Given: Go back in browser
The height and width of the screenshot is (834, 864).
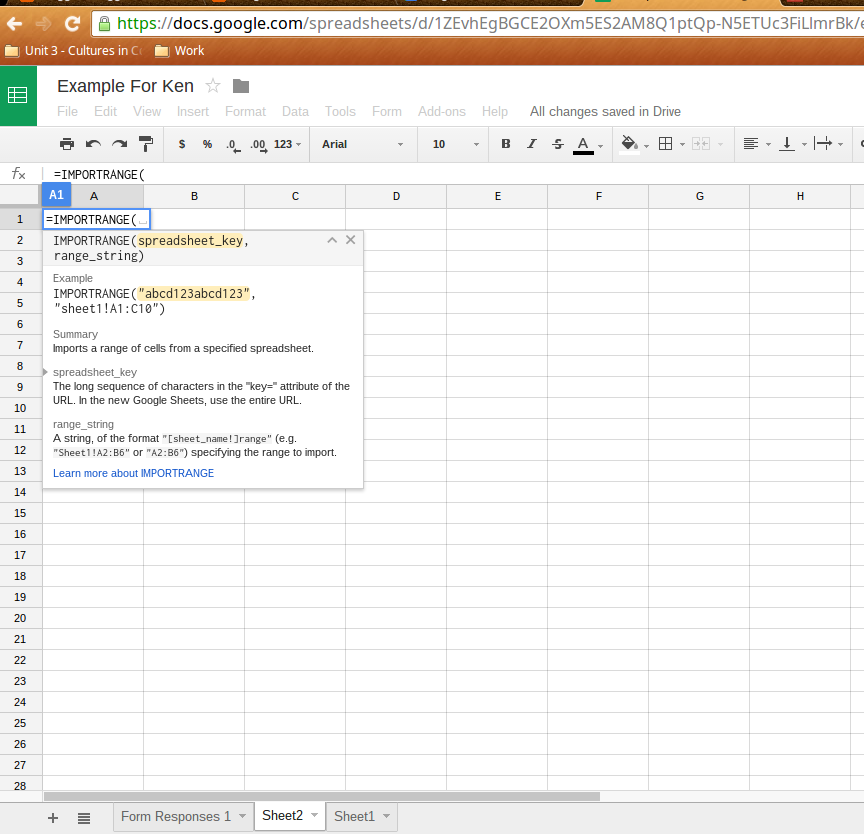Looking at the screenshot, I should coord(15,24).
